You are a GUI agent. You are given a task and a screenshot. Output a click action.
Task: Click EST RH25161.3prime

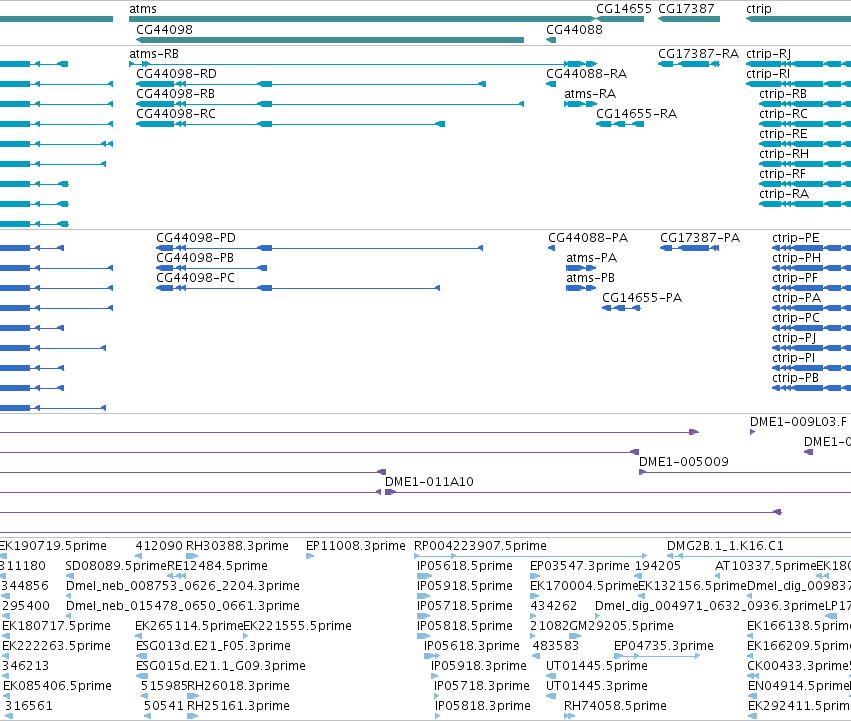pos(193,716)
